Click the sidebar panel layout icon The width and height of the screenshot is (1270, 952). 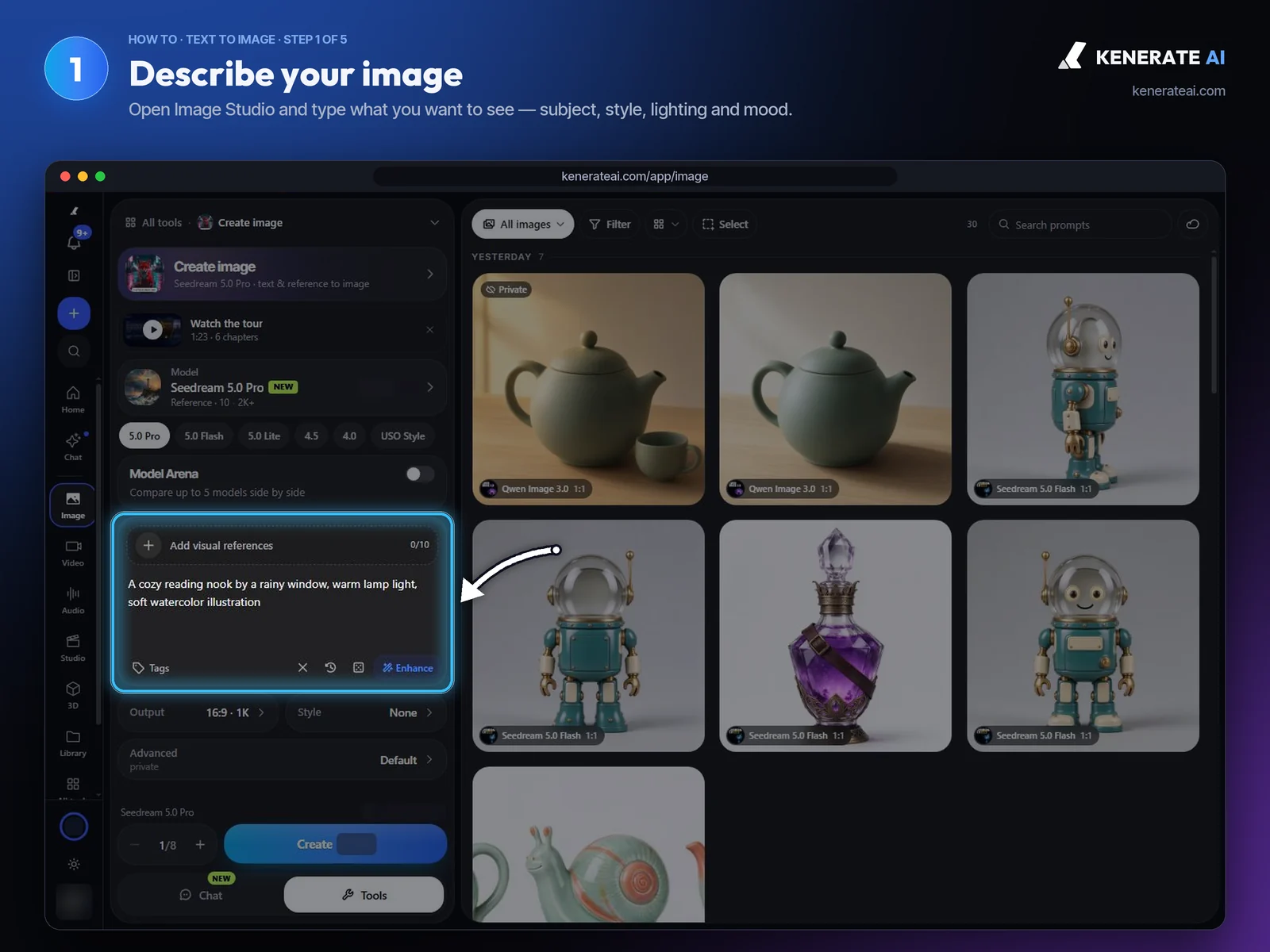coord(74,275)
